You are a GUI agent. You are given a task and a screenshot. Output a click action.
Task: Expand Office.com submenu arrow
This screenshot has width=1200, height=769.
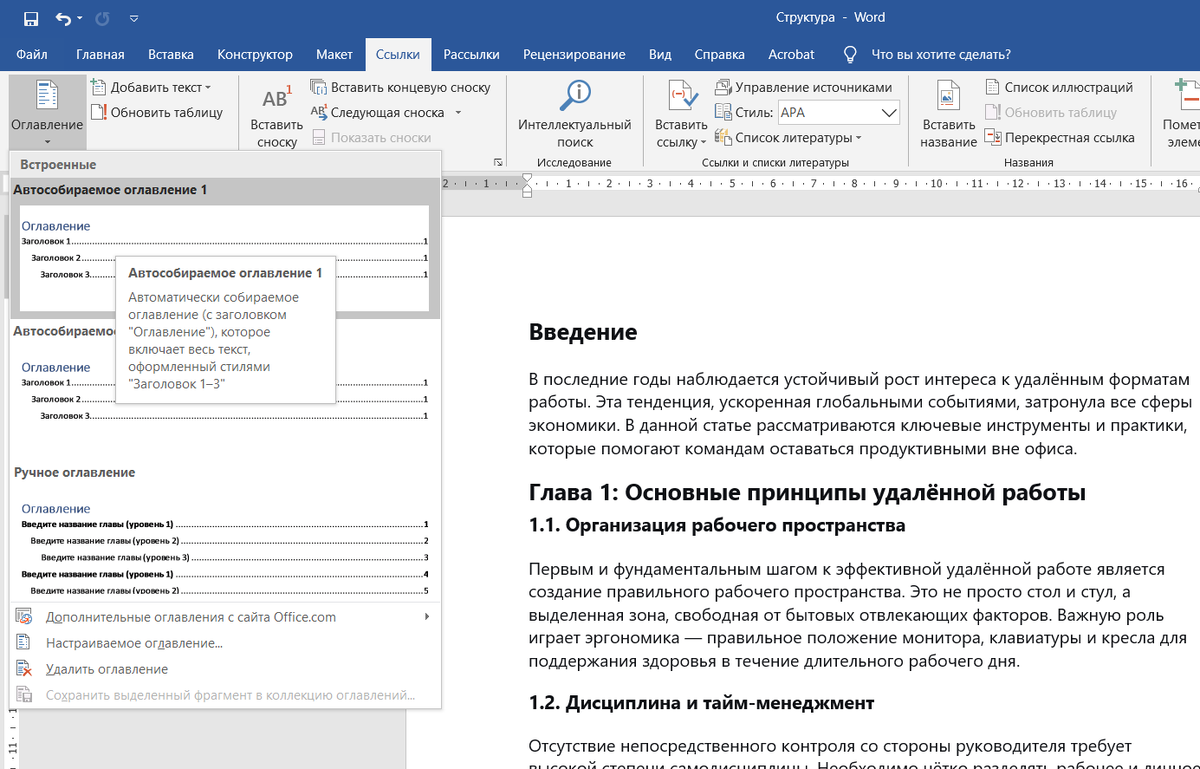coord(427,617)
